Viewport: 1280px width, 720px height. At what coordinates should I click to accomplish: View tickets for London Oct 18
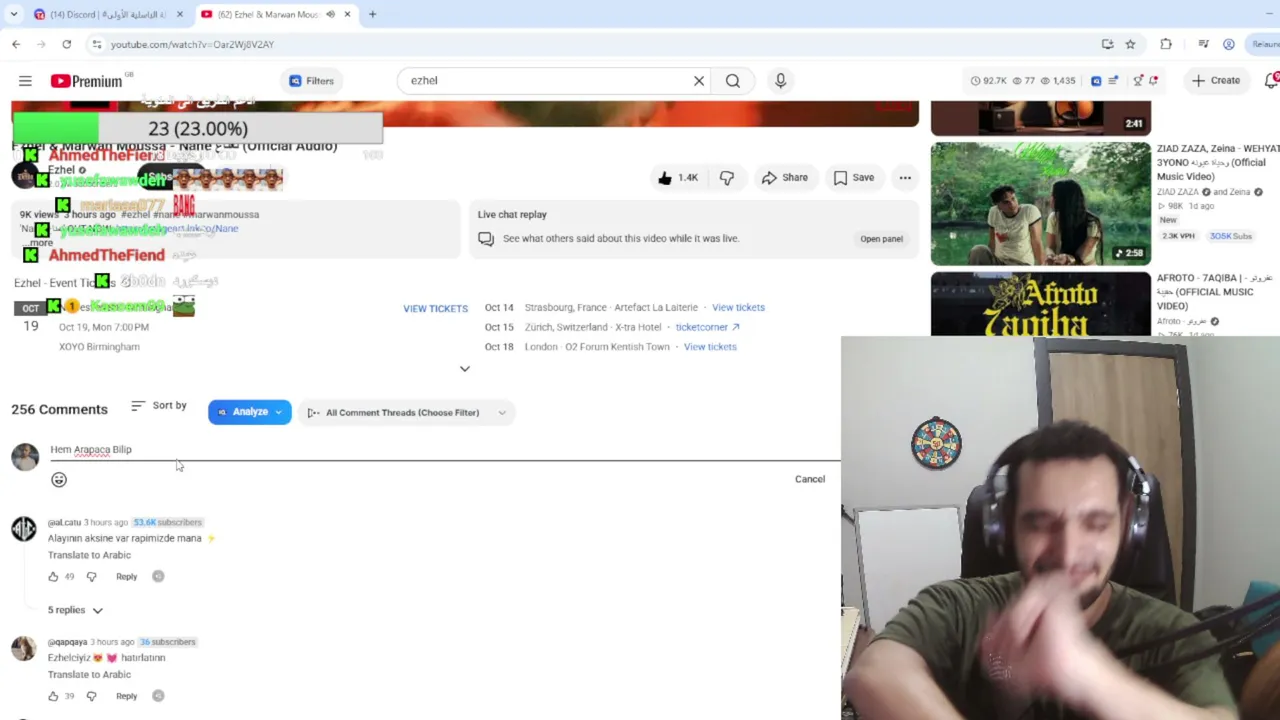pyautogui.click(x=710, y=347)
